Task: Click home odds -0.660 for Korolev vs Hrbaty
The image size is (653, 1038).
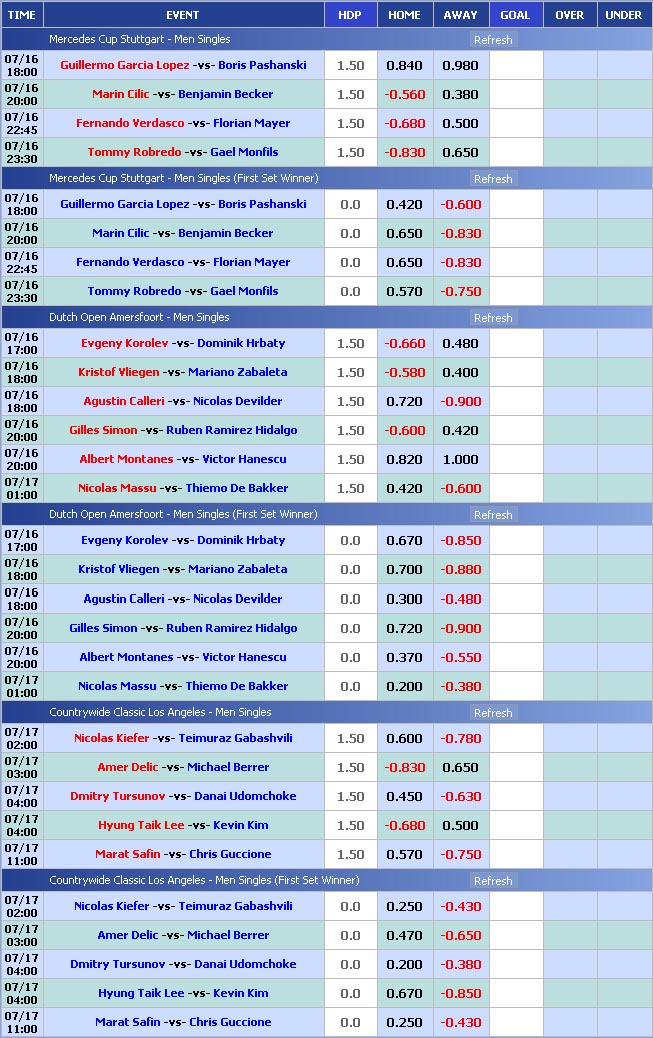Action: (404, 343)
